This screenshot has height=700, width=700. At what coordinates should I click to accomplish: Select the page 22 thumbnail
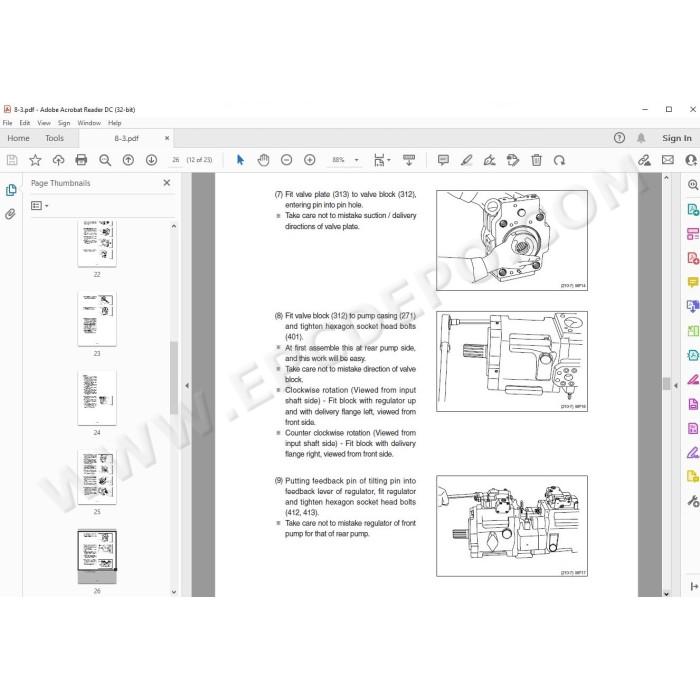(x=97, y=243)
